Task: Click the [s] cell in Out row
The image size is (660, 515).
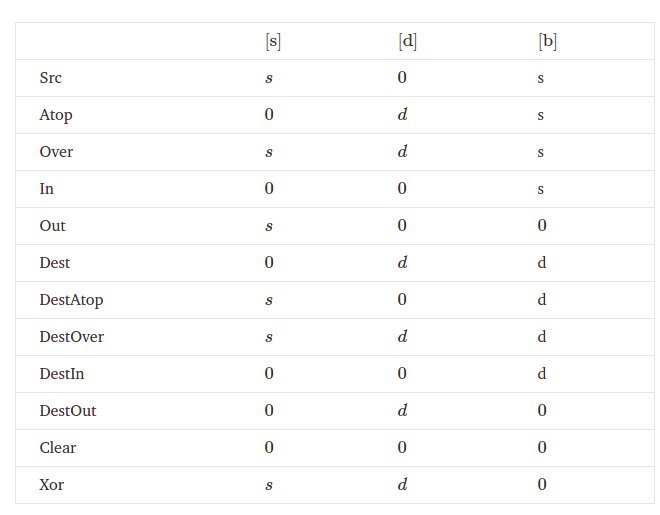Action: [x=268, y=226]
